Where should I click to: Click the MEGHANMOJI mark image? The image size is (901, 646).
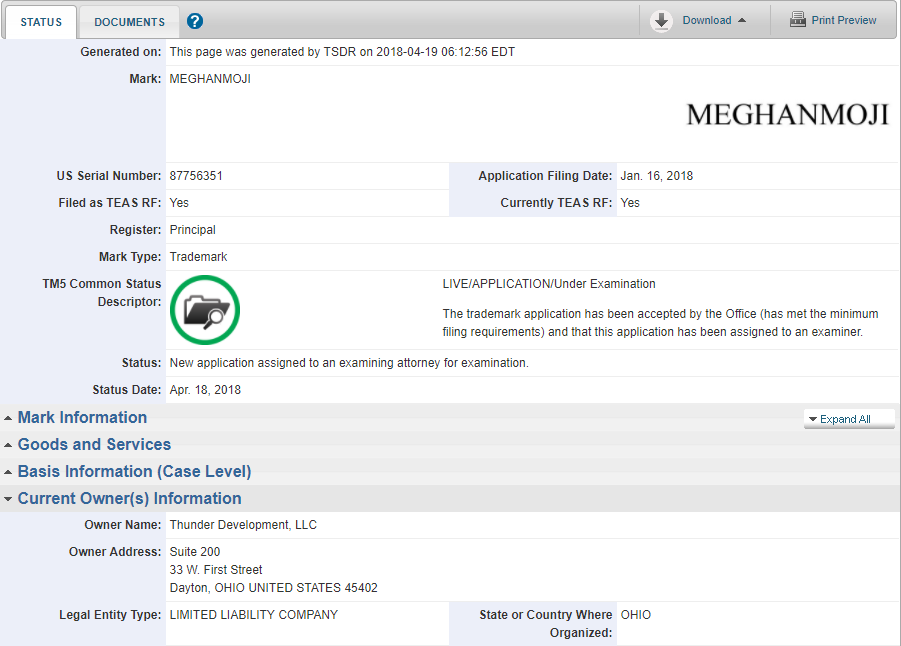coord(787,114)
